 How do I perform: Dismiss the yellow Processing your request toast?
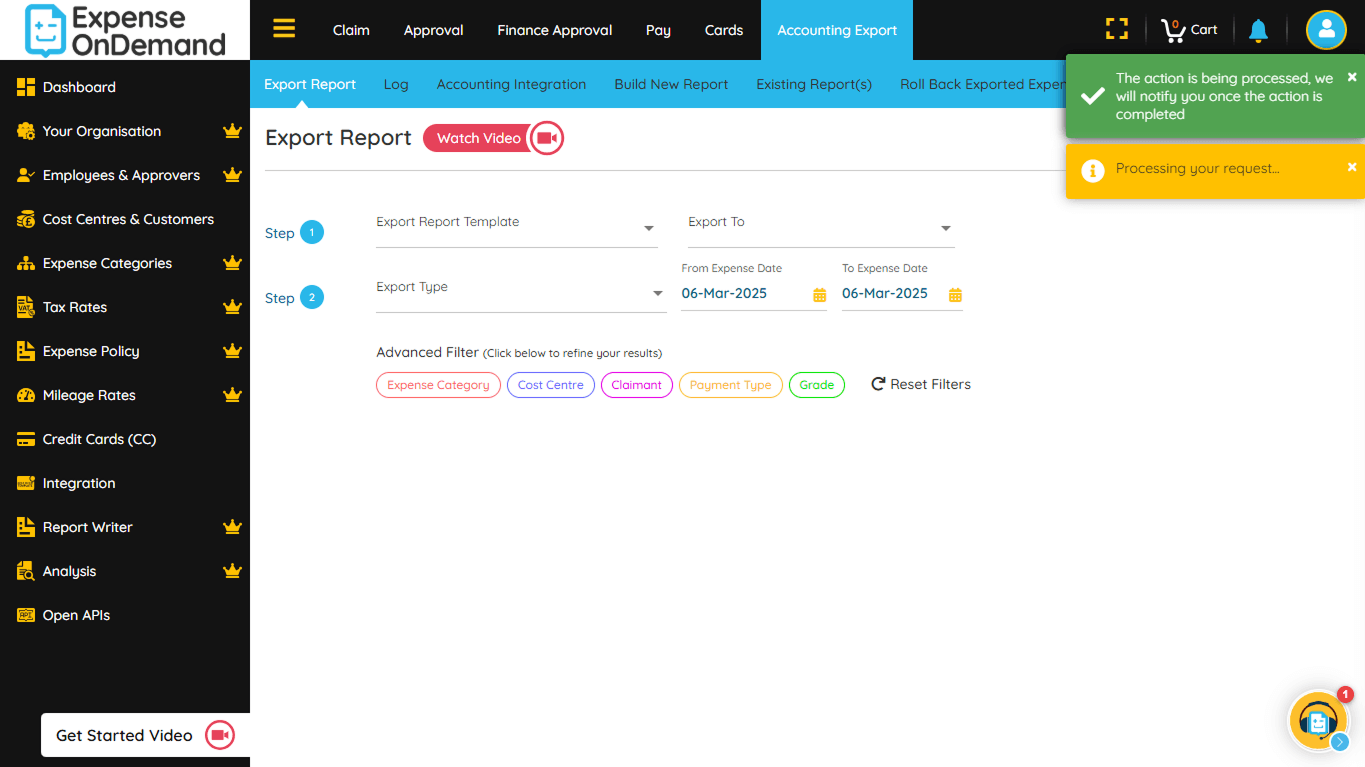point(1352,167)
